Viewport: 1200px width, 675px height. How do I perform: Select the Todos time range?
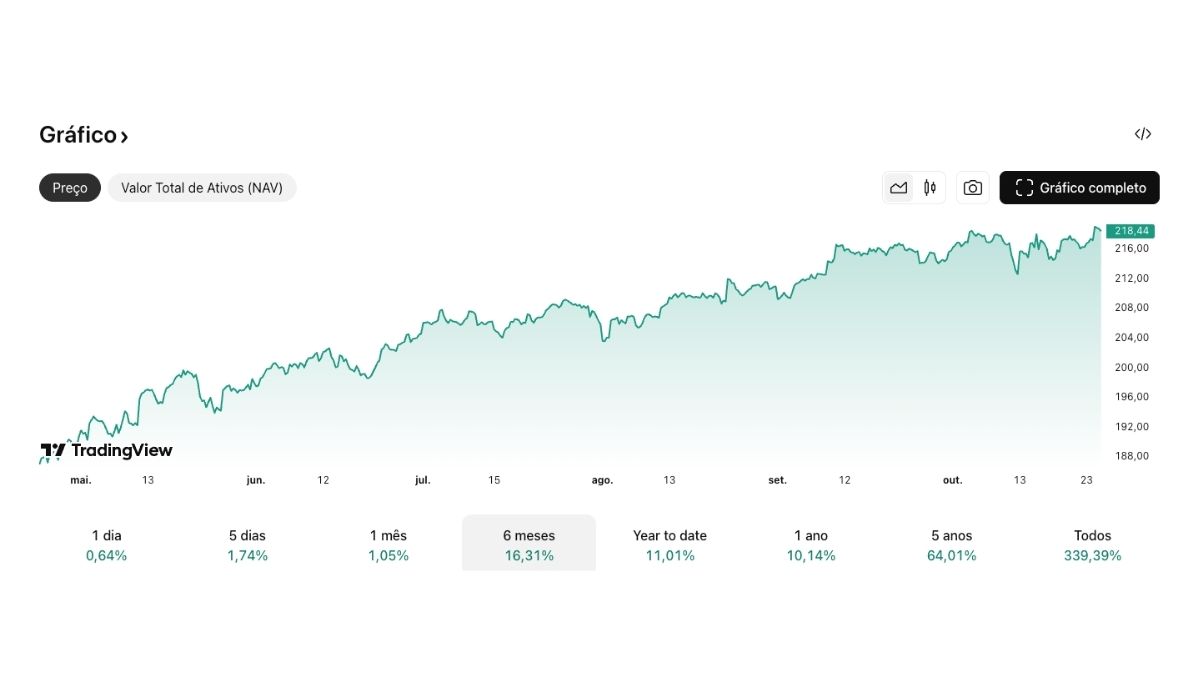pyautogui.click(x=1092, y=542)
